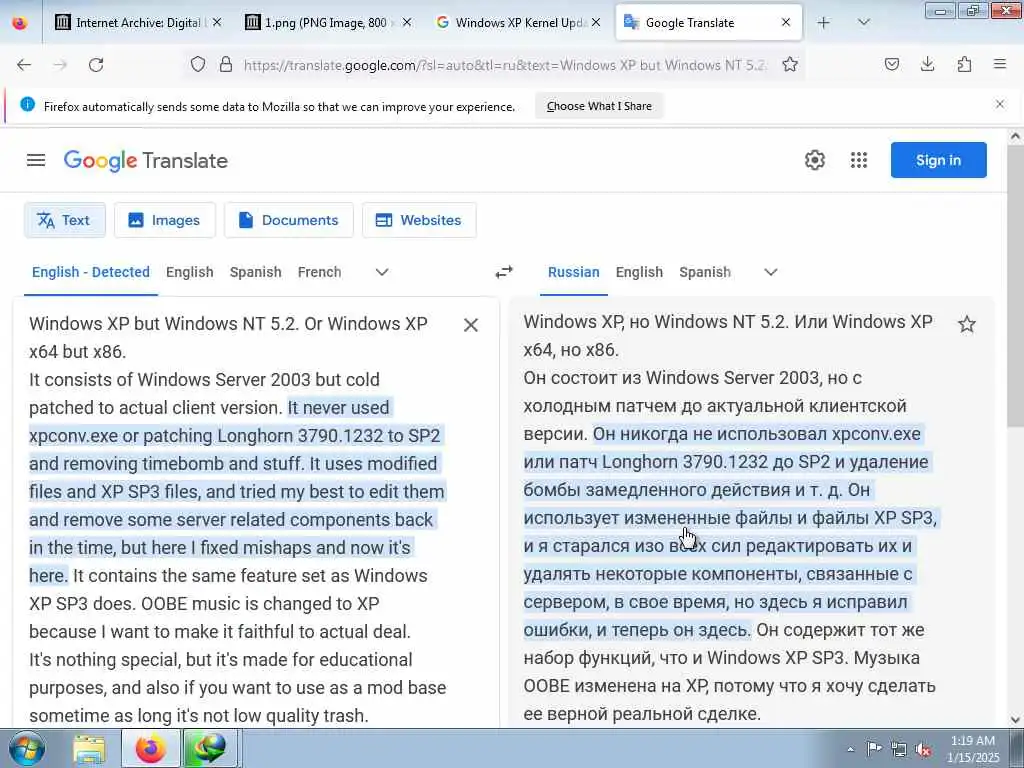Viewport: 1024px width, 768px height.
Task: Select Text translation mode
Action: (65, 220)
